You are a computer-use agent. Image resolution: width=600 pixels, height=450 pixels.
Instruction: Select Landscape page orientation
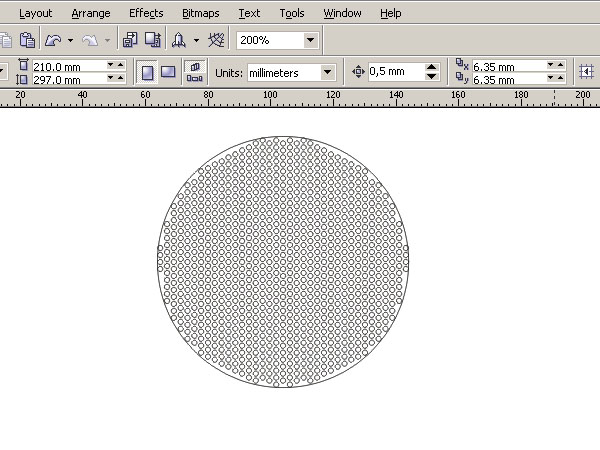click(x=168, y=72)
